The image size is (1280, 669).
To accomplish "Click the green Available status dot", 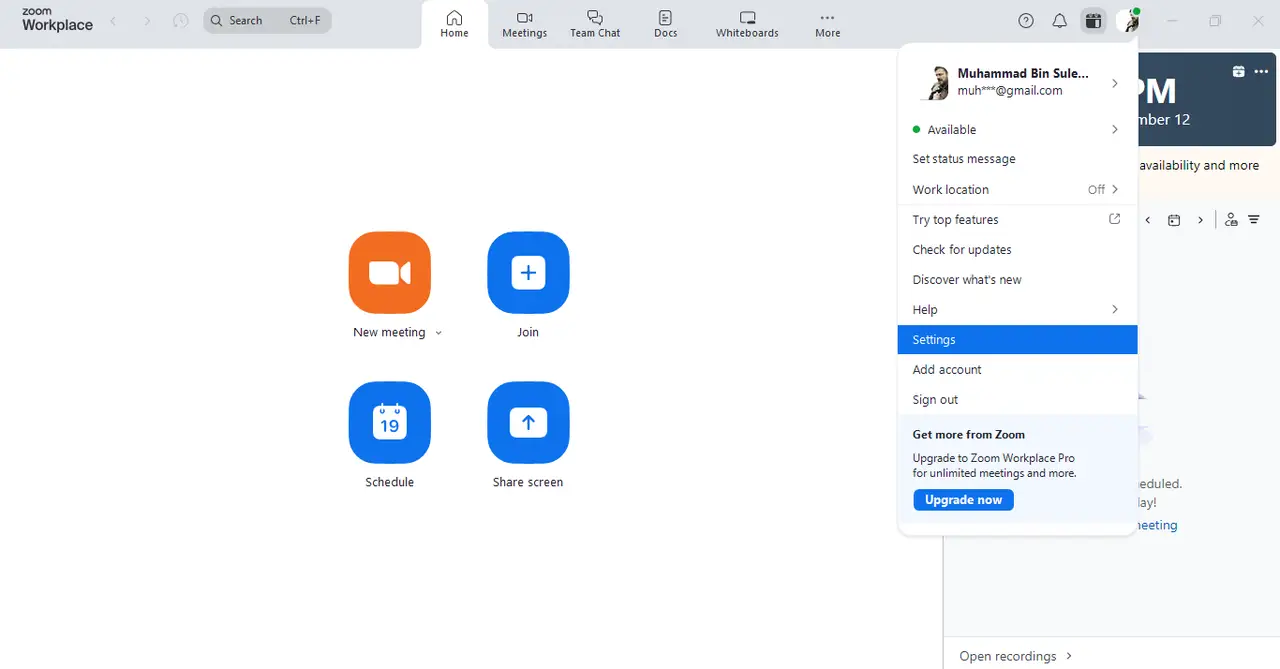I will (x=916, y=129).
